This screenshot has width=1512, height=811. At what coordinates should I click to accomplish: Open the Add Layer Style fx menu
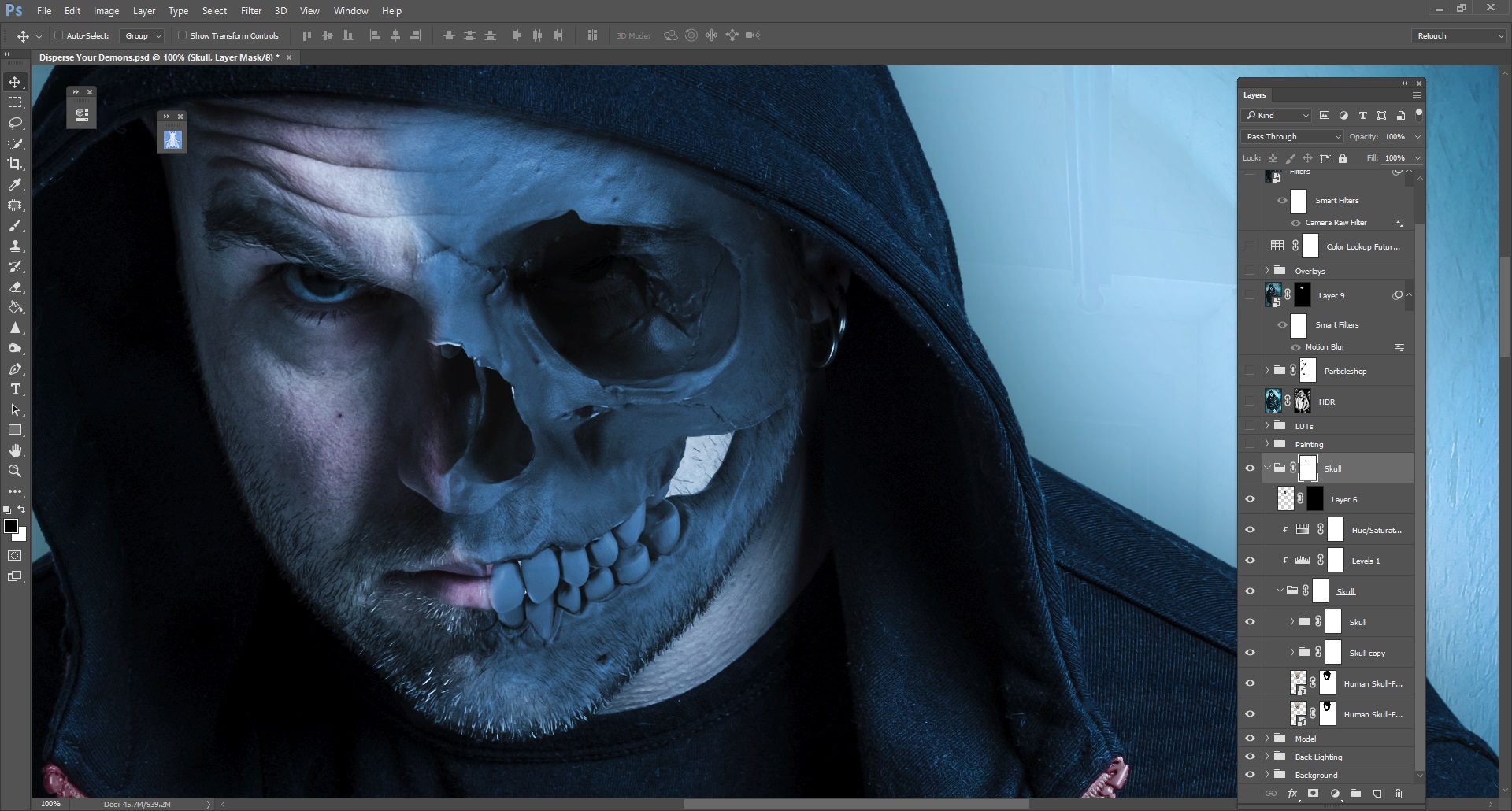(x=1293, y=794)
